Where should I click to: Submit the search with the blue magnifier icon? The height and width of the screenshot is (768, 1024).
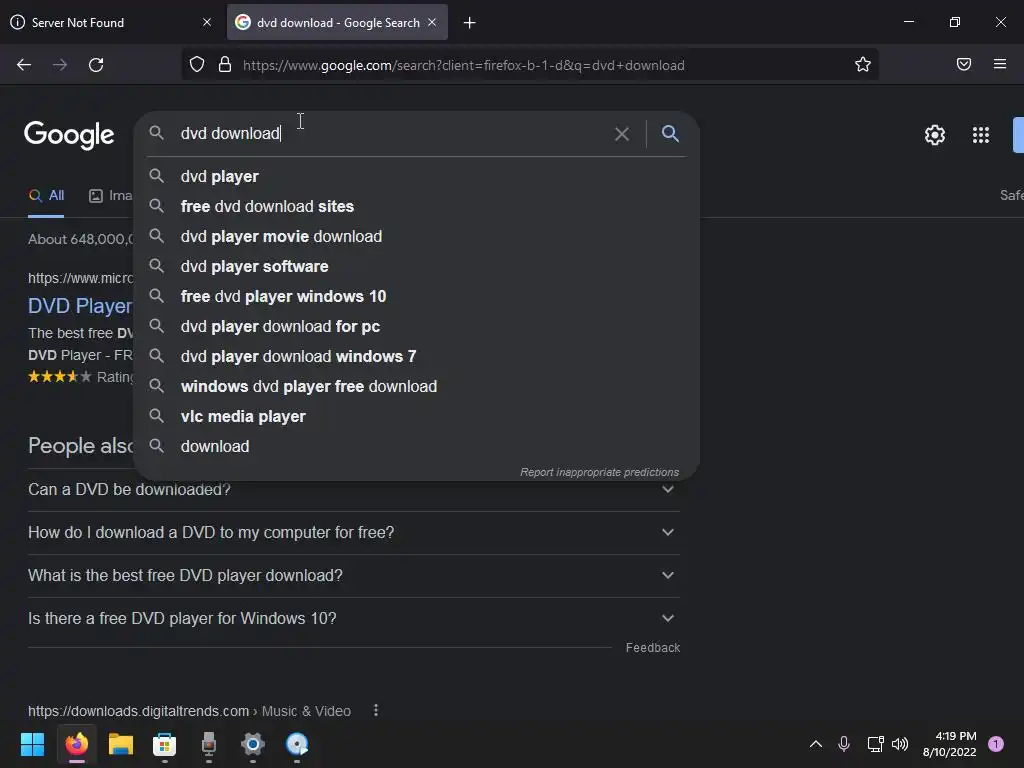(670, 133)
